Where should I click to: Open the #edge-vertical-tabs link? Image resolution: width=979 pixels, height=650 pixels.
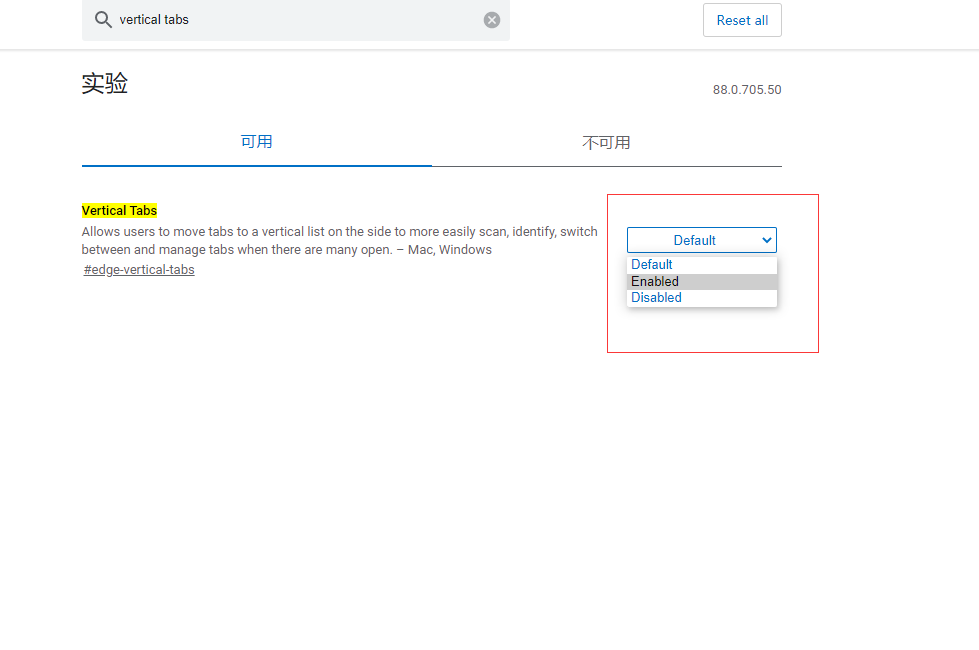tap(139, 270)
